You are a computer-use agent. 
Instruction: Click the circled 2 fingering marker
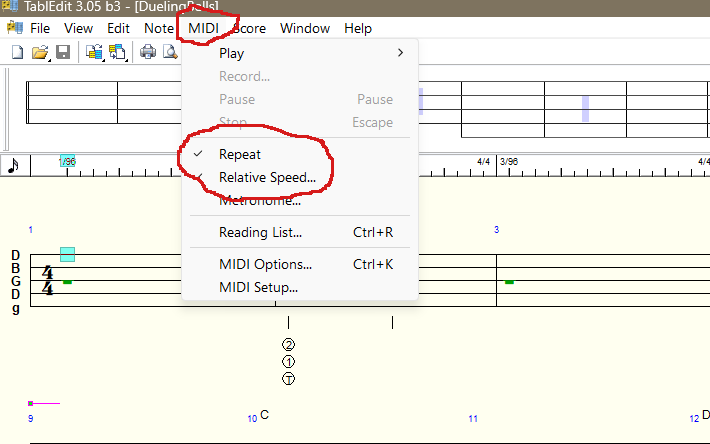[289, 345]
